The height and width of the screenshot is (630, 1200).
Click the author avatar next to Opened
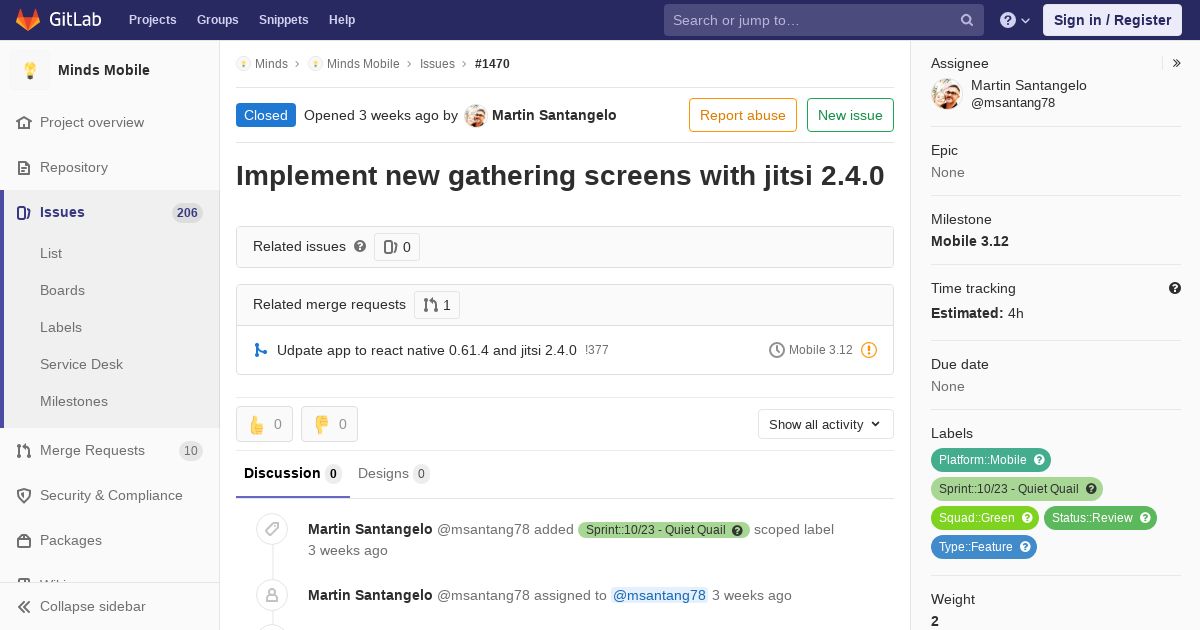pos(476,115)
